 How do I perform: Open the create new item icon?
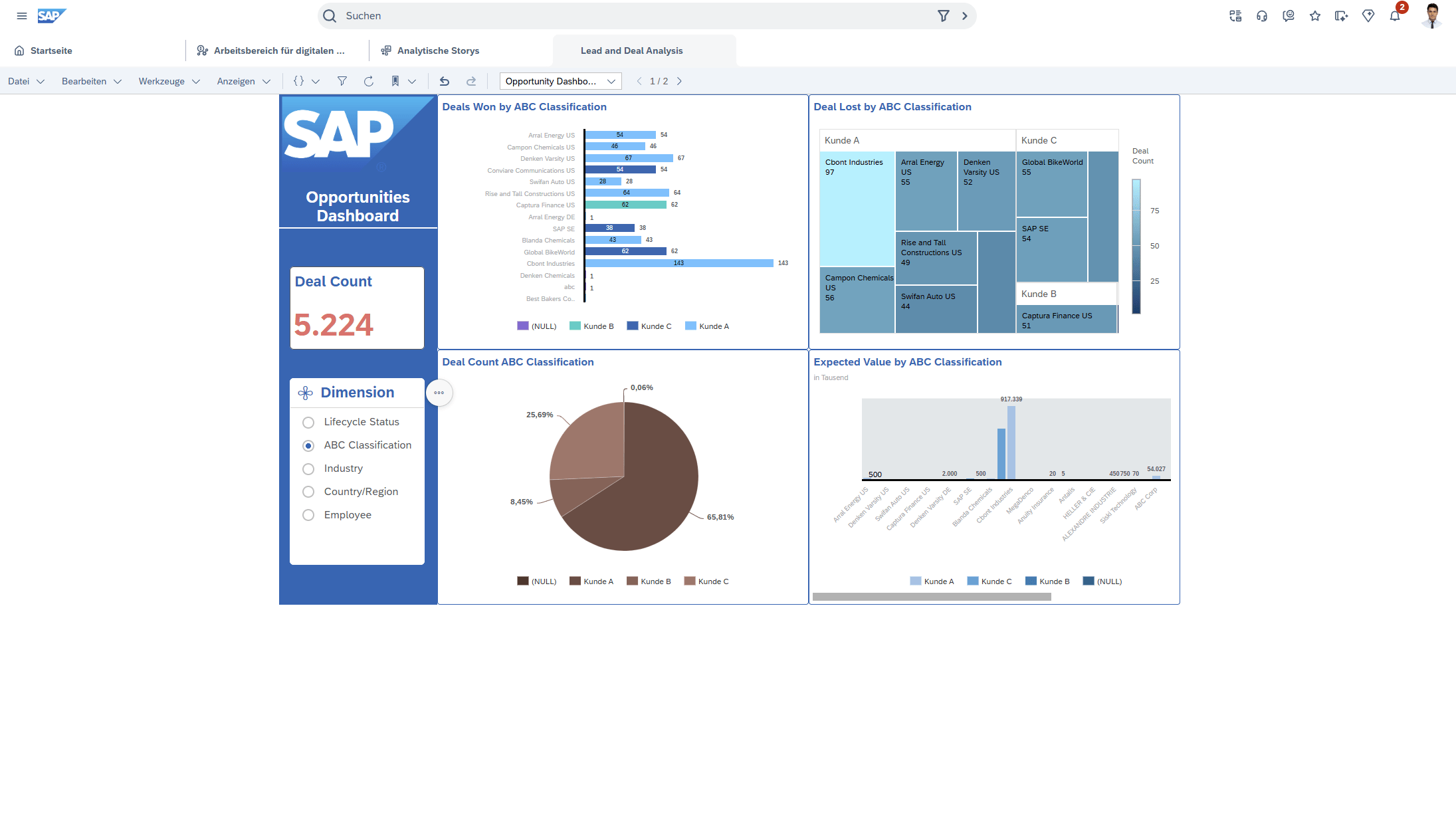click(1342, 16)
